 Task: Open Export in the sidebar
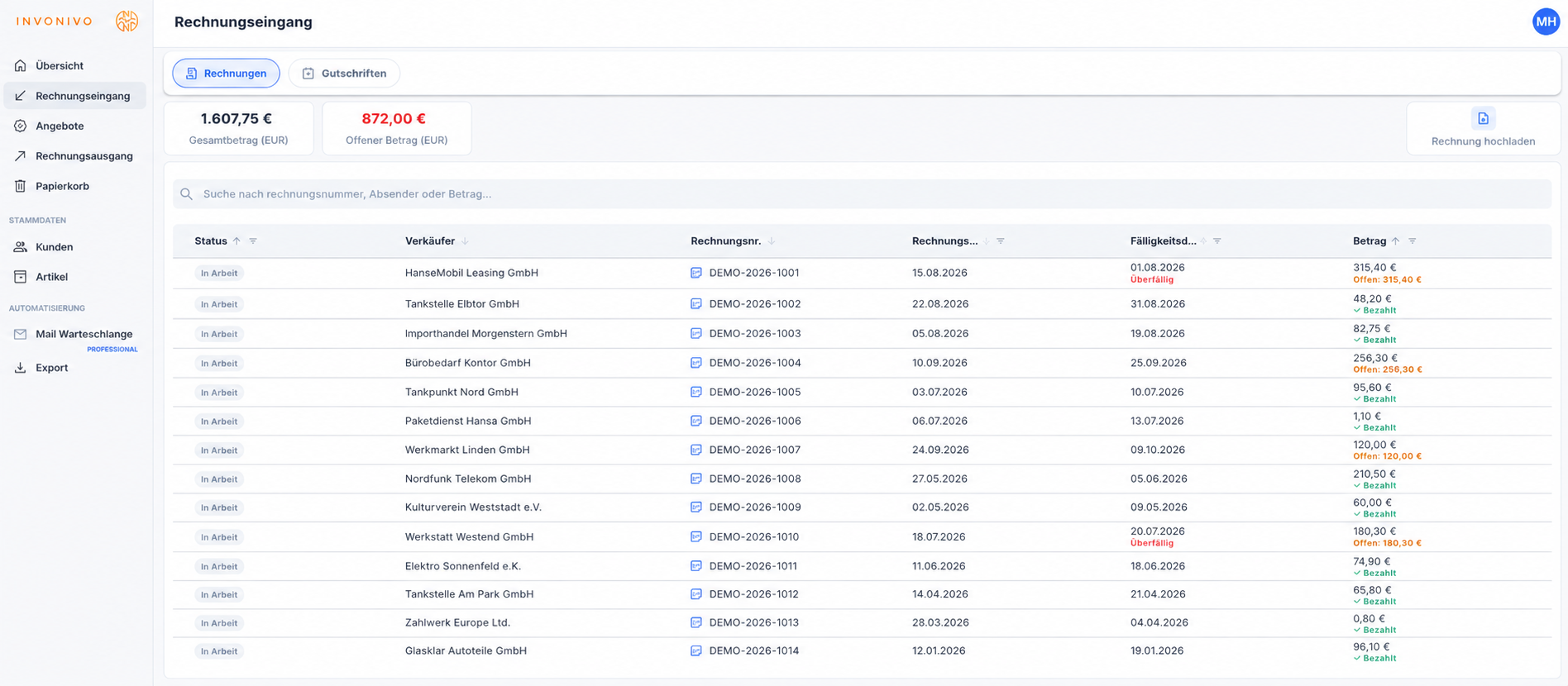click(x=74, y=368)
